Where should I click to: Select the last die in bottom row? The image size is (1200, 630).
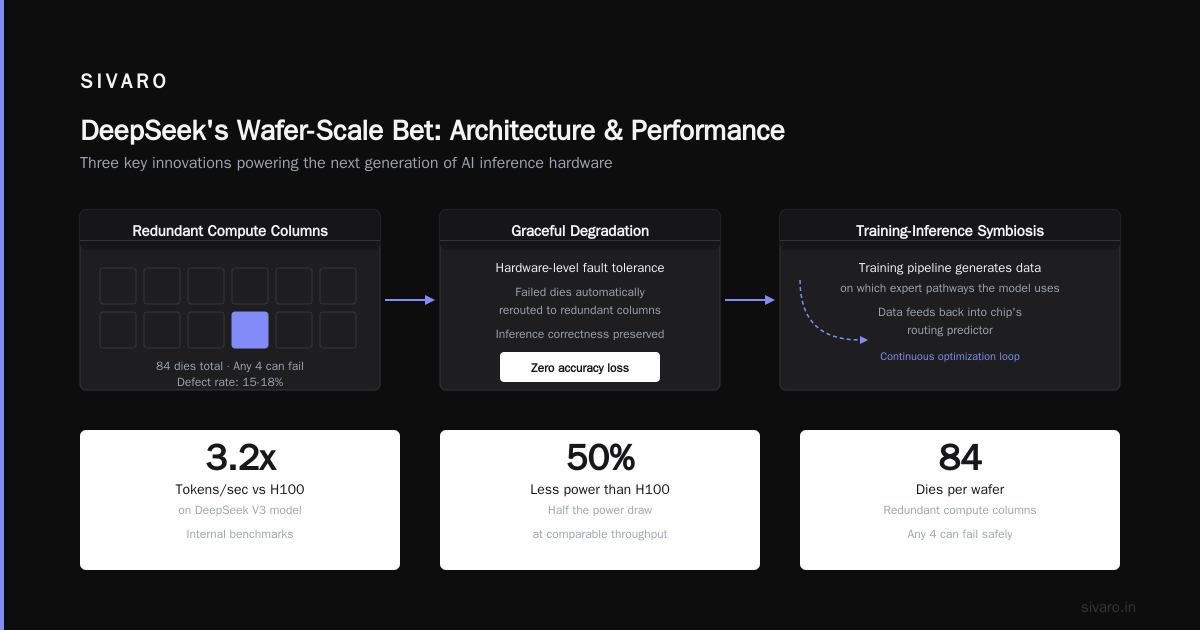coord(338,330)
